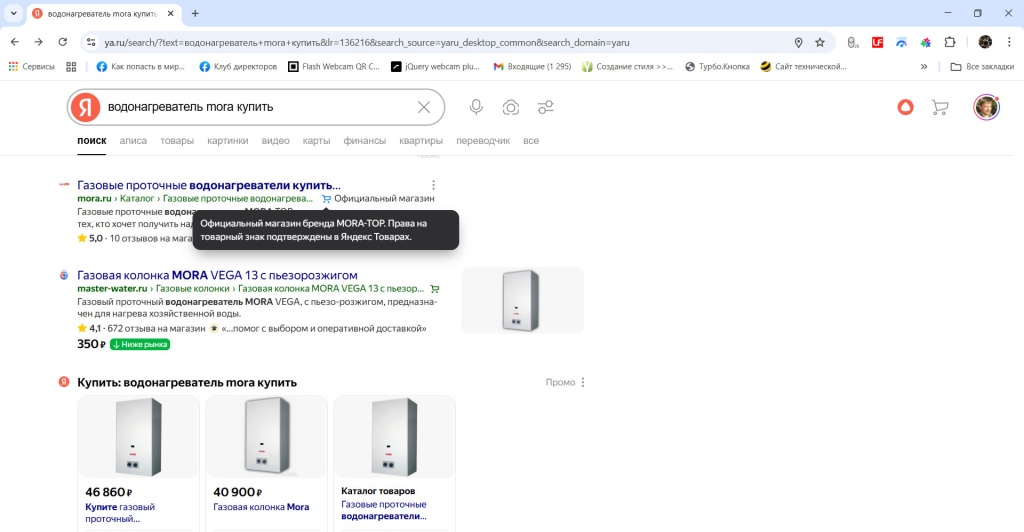Image resolution: width=1024 pixels, height=532 pixels.
Task: Click the voice search microphone icon
Action: pos(476,107)
